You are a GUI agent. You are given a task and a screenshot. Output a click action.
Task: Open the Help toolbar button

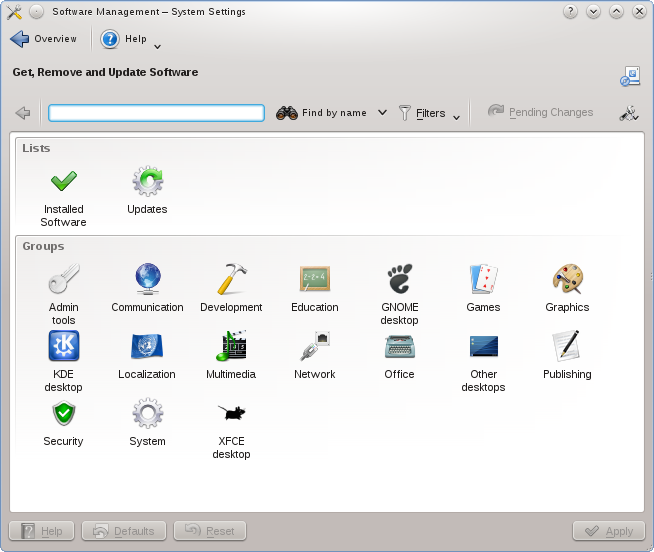click(123, 39)
